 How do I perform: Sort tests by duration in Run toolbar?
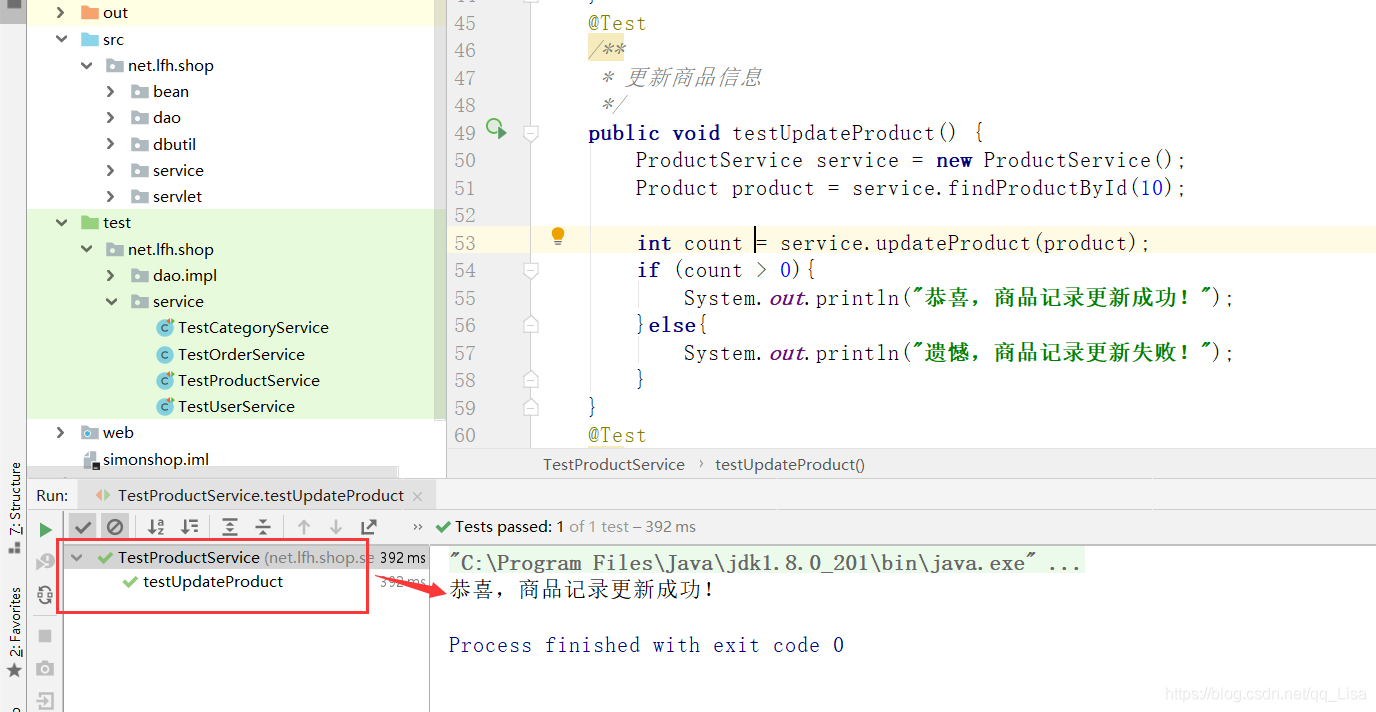pos(189,527)
